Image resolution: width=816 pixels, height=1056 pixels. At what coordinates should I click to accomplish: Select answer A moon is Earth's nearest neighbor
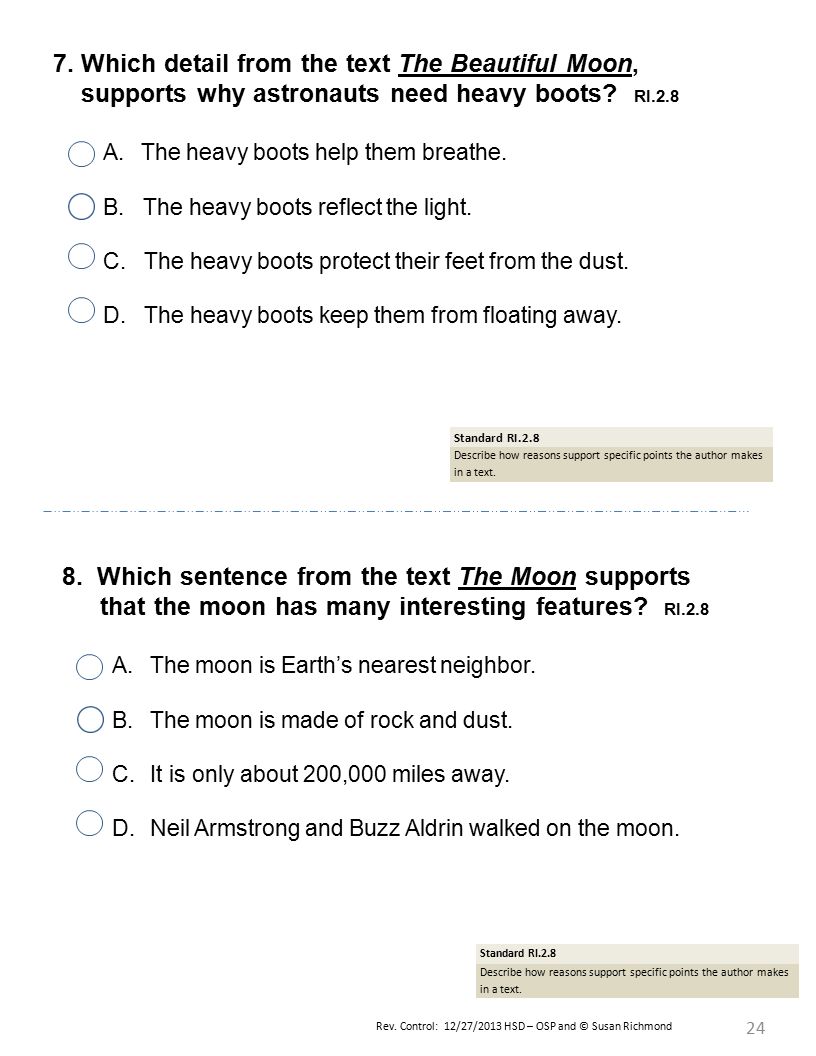tap(90, 667)
